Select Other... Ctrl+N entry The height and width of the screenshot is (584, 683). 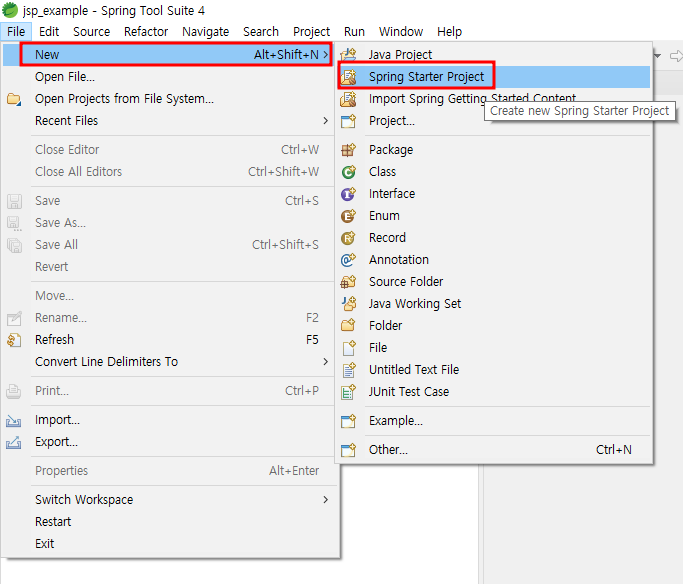tap(494, 450)
